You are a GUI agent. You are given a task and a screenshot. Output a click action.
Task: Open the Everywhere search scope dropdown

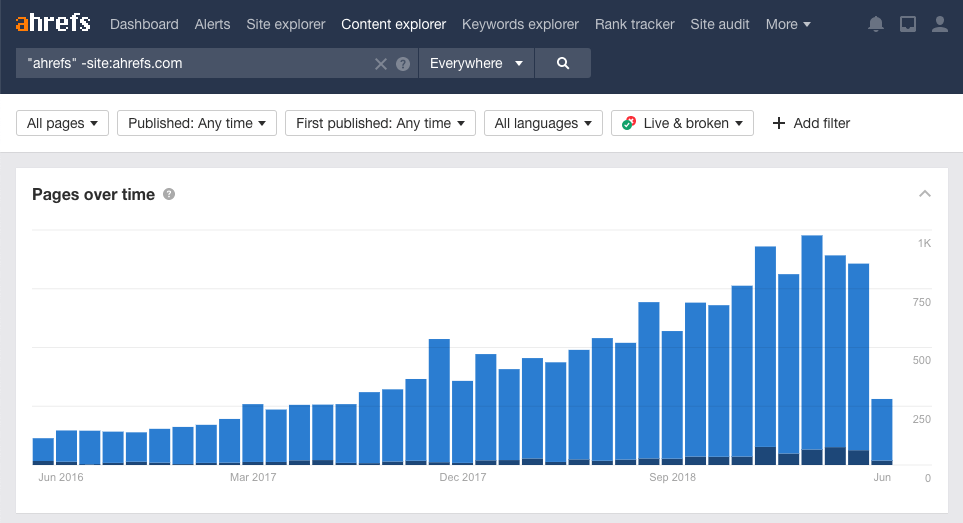(x=477, y=63)
